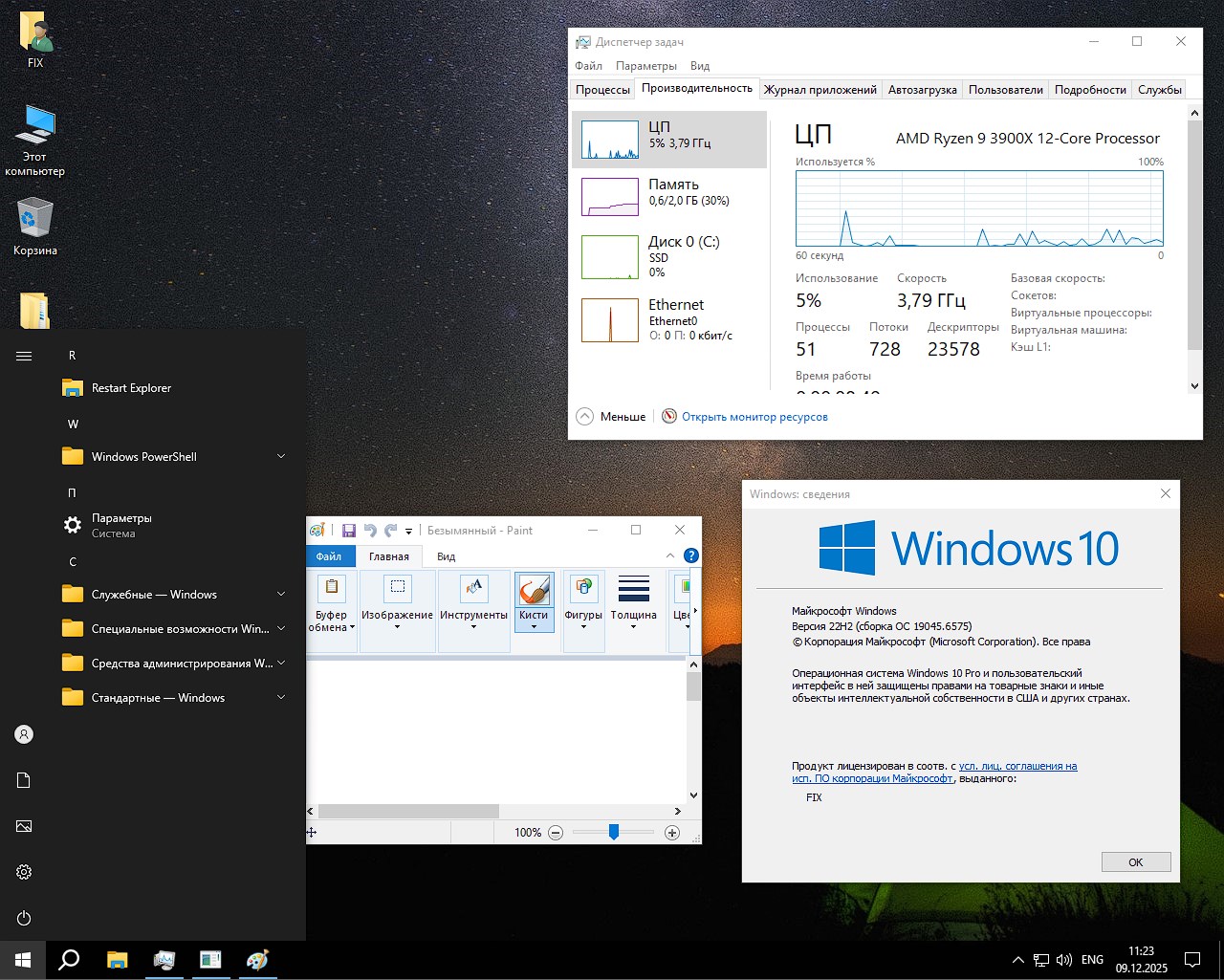Open the Процессы tab in Task Manager
The width and height of the screenshot is (1224, 980).
(602, 88)
